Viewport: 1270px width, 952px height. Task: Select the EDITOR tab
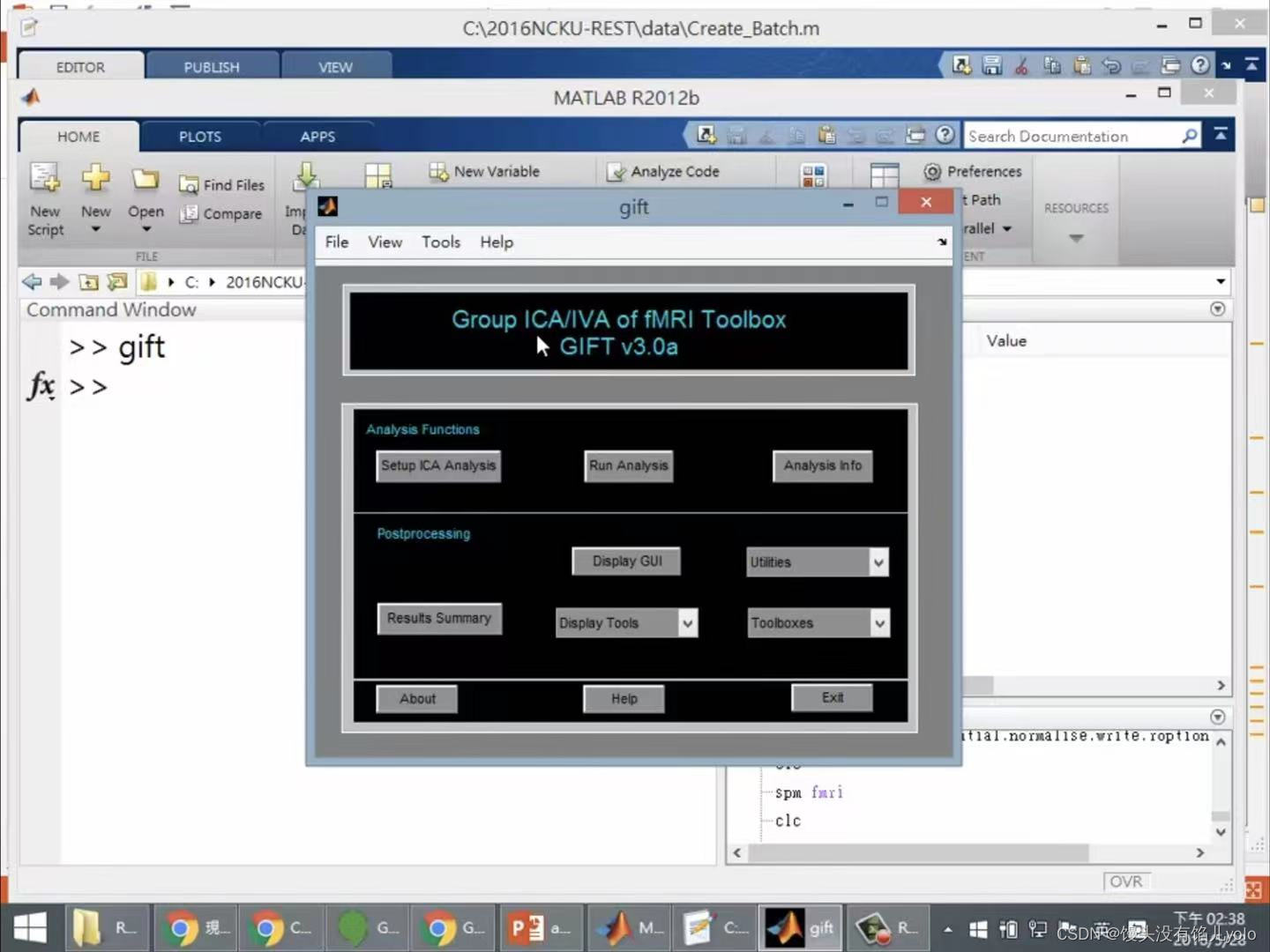point(80,67)
